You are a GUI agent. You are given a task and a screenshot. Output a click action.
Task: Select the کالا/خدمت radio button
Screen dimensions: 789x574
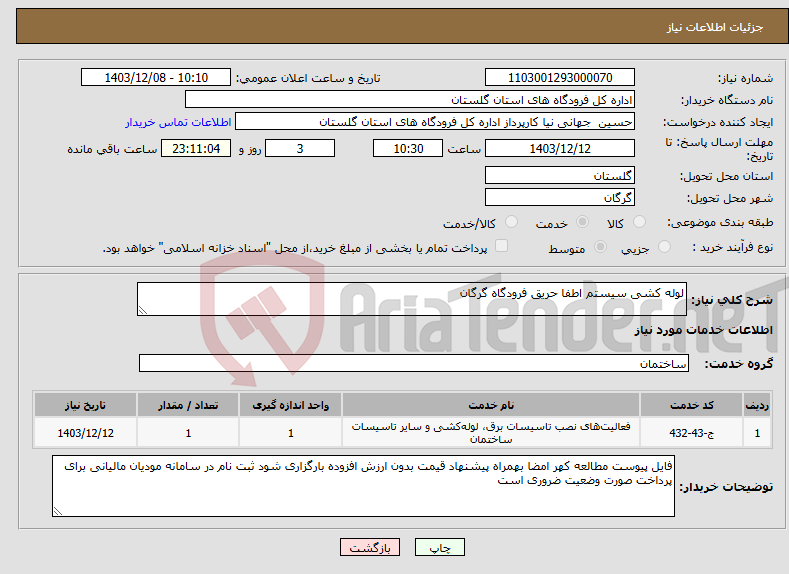tap(511, 222)
